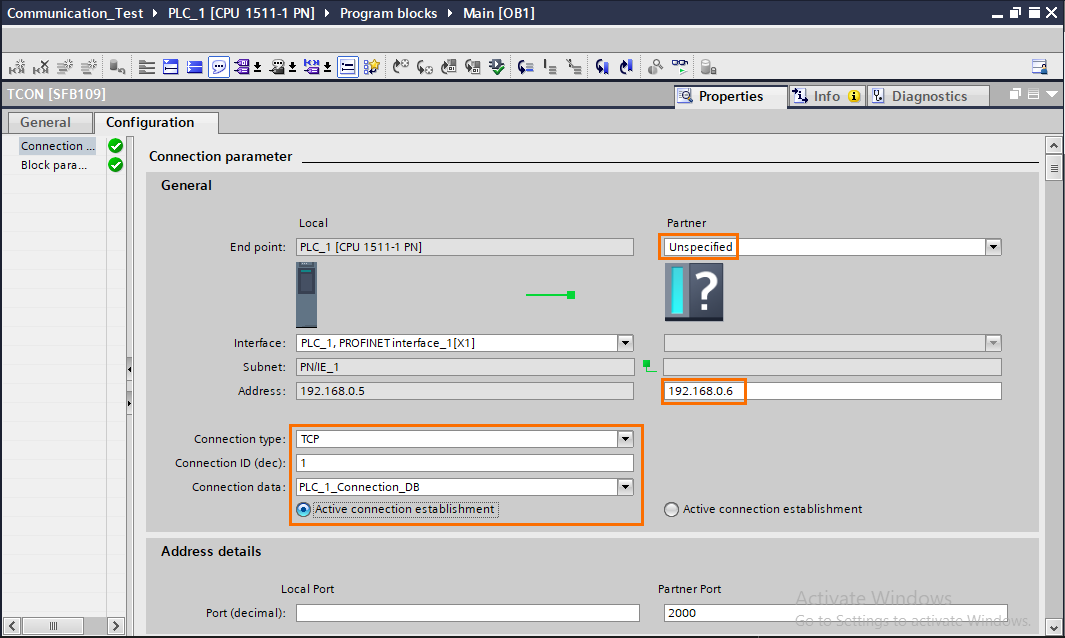This screenshot has height=638, width=1065.
Task: Open the Properties tab
Action: click(x=731, y=96)
